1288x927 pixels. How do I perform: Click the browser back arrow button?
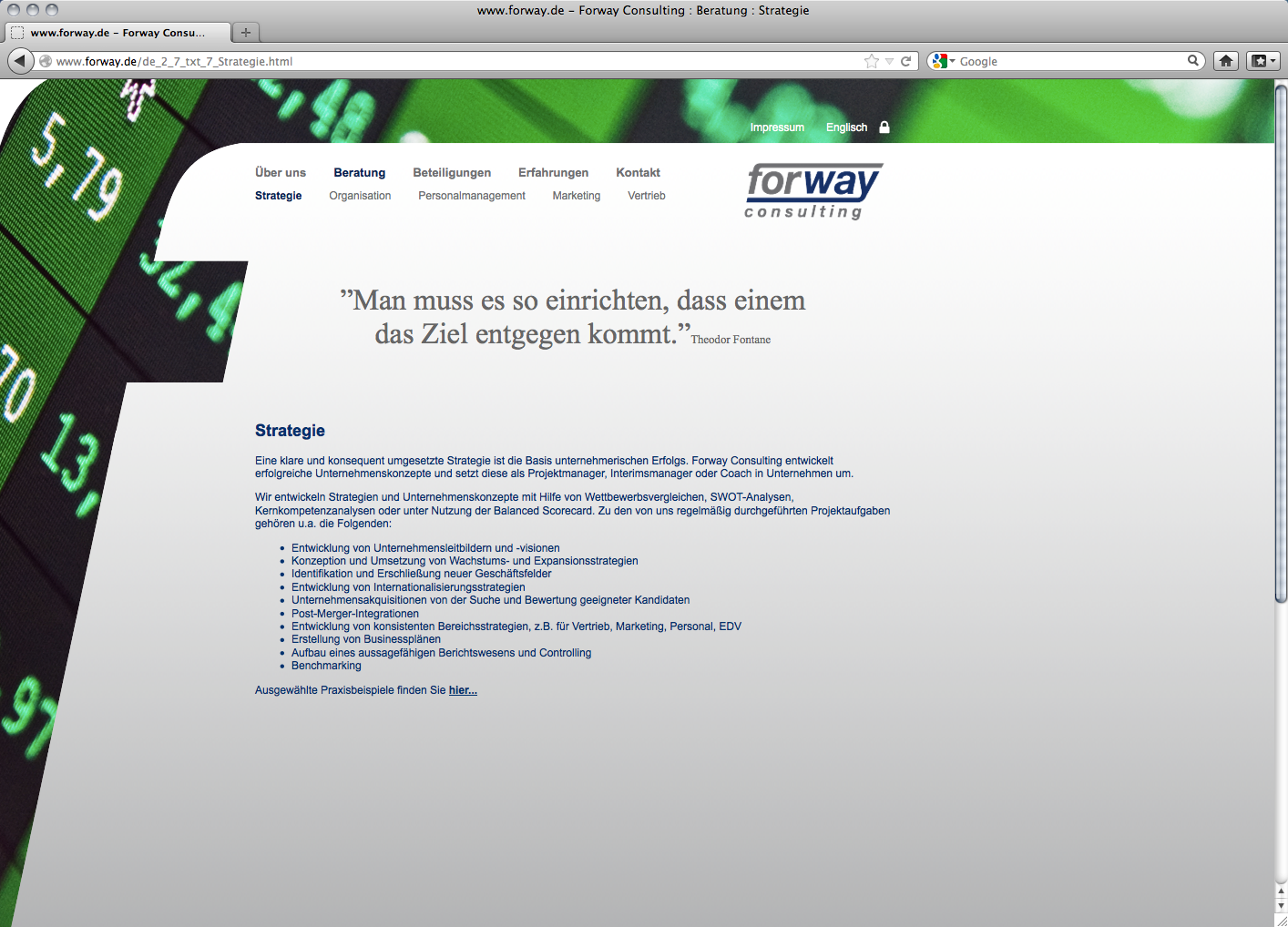pyautogui.click(x=20, y=61)
